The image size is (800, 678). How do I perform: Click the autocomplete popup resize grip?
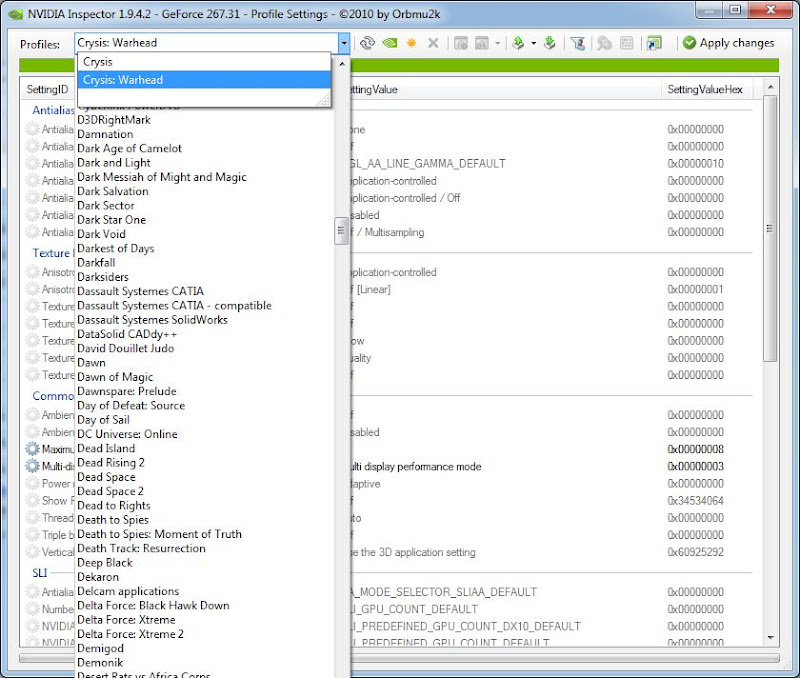coord(324,100)
